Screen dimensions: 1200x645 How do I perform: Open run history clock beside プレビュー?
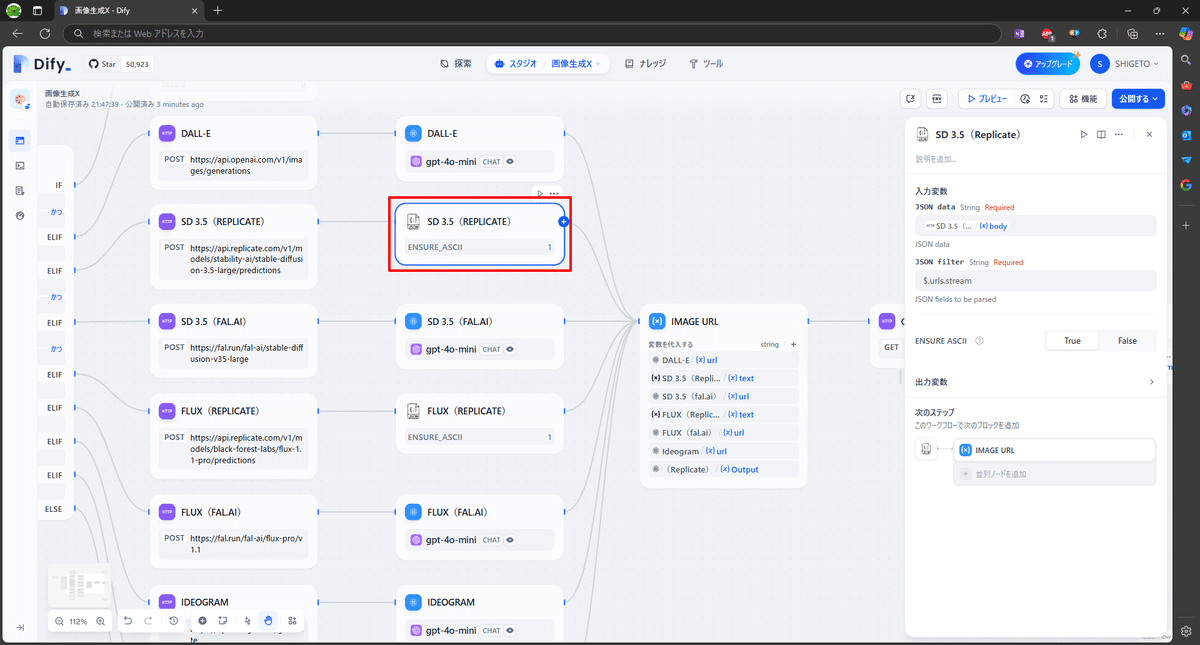(1025, 99)
